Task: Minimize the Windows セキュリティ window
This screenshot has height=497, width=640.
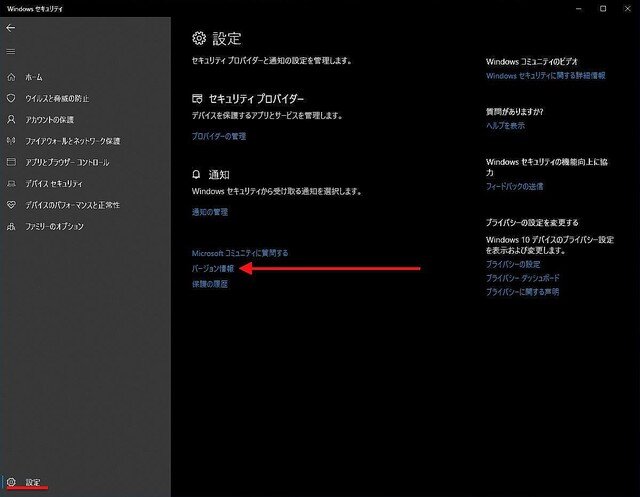Action: (578, 9)
